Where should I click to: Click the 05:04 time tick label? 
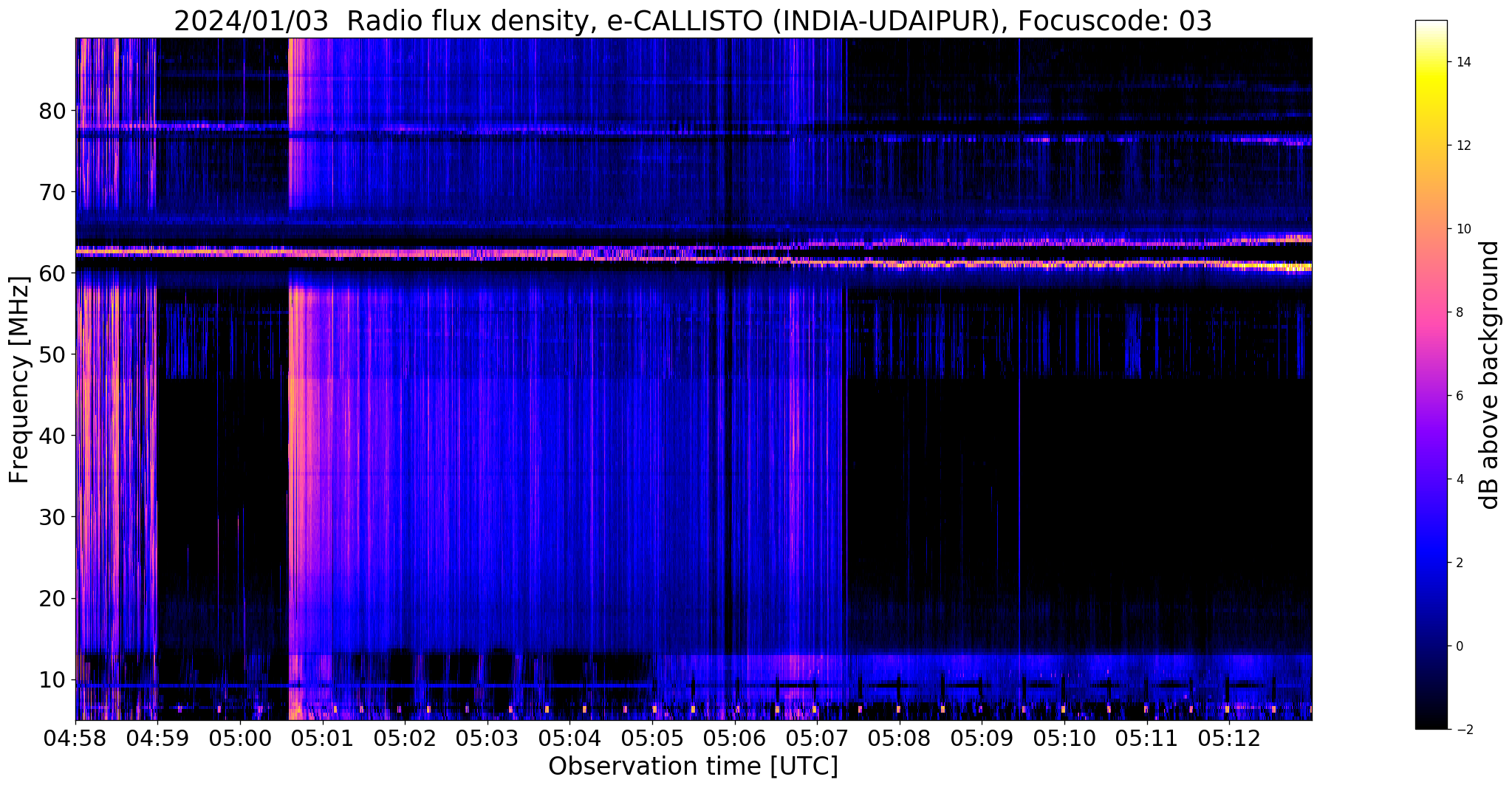tap(570, 738)
